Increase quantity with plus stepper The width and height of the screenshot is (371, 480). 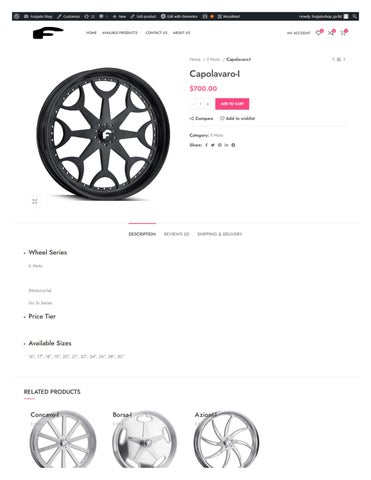click(208, 104)
